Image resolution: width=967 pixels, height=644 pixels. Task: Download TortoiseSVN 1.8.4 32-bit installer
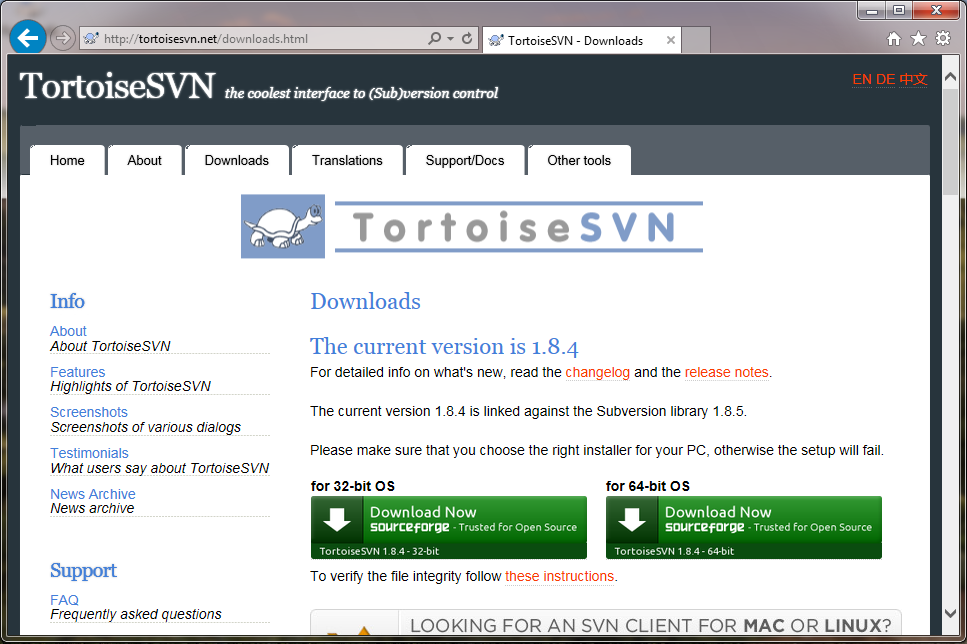pos(449,527)
